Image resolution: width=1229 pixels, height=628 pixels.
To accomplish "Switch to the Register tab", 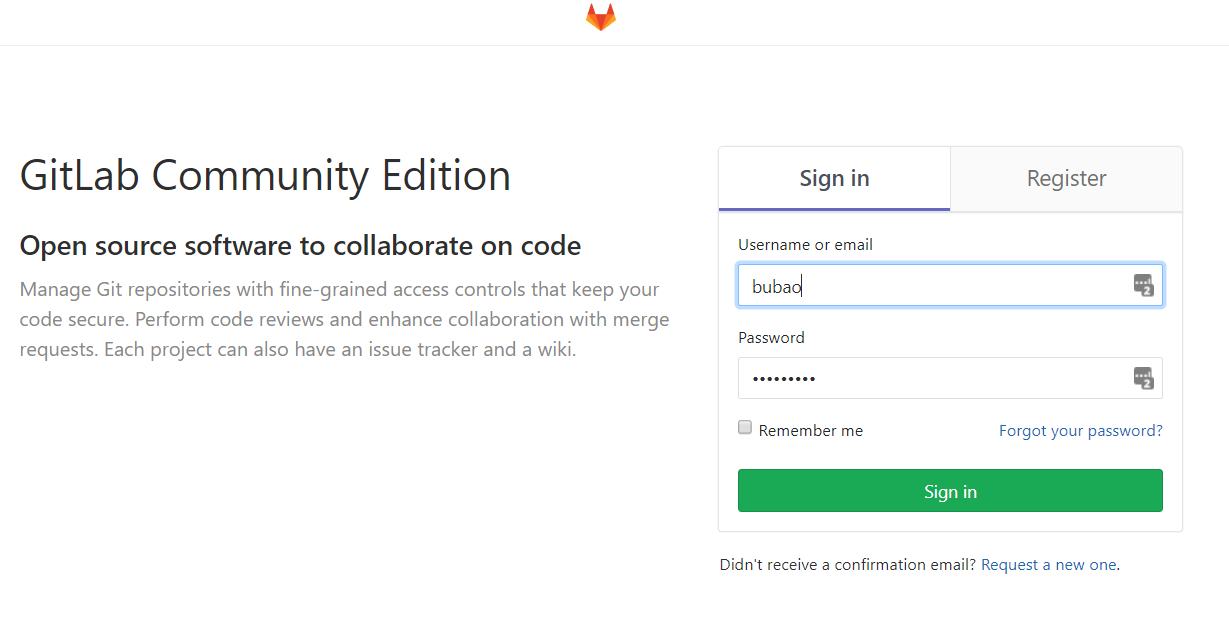I will (1066, 179).
